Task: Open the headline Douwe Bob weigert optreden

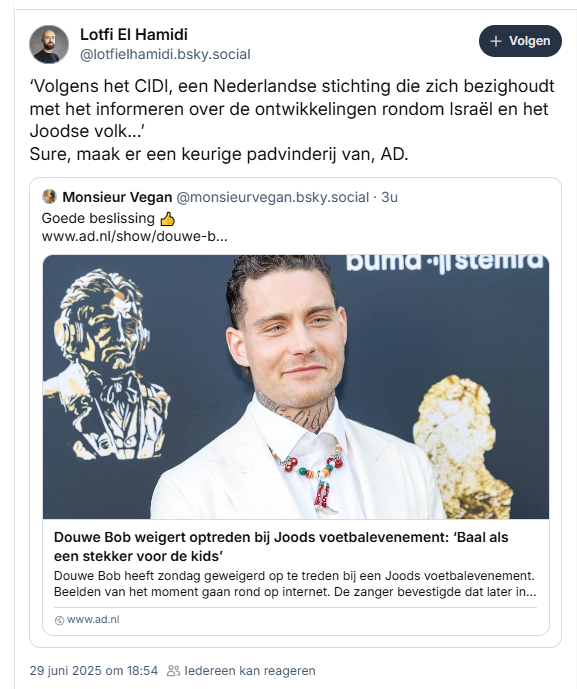Action: point(281,547)
